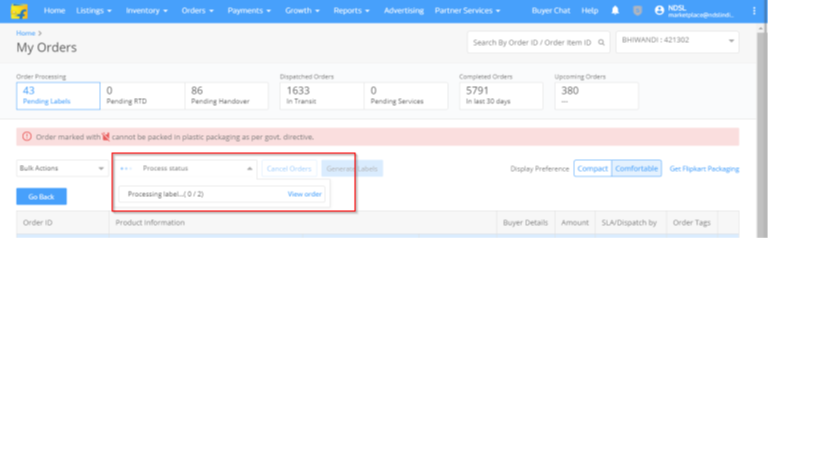
Task: Open the BHIWANDI : 421302 location dropdown
Action: pos(677,42)
